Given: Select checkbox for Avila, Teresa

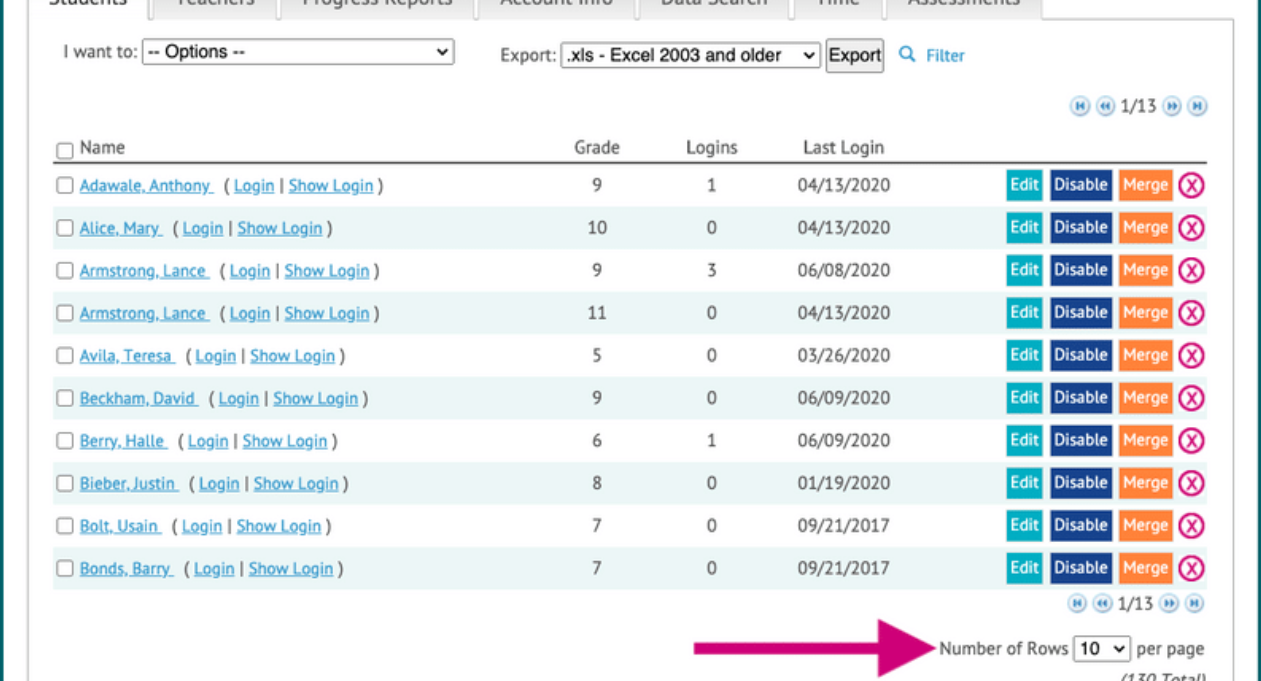Looking at the screenshot, I should [65, 356].
